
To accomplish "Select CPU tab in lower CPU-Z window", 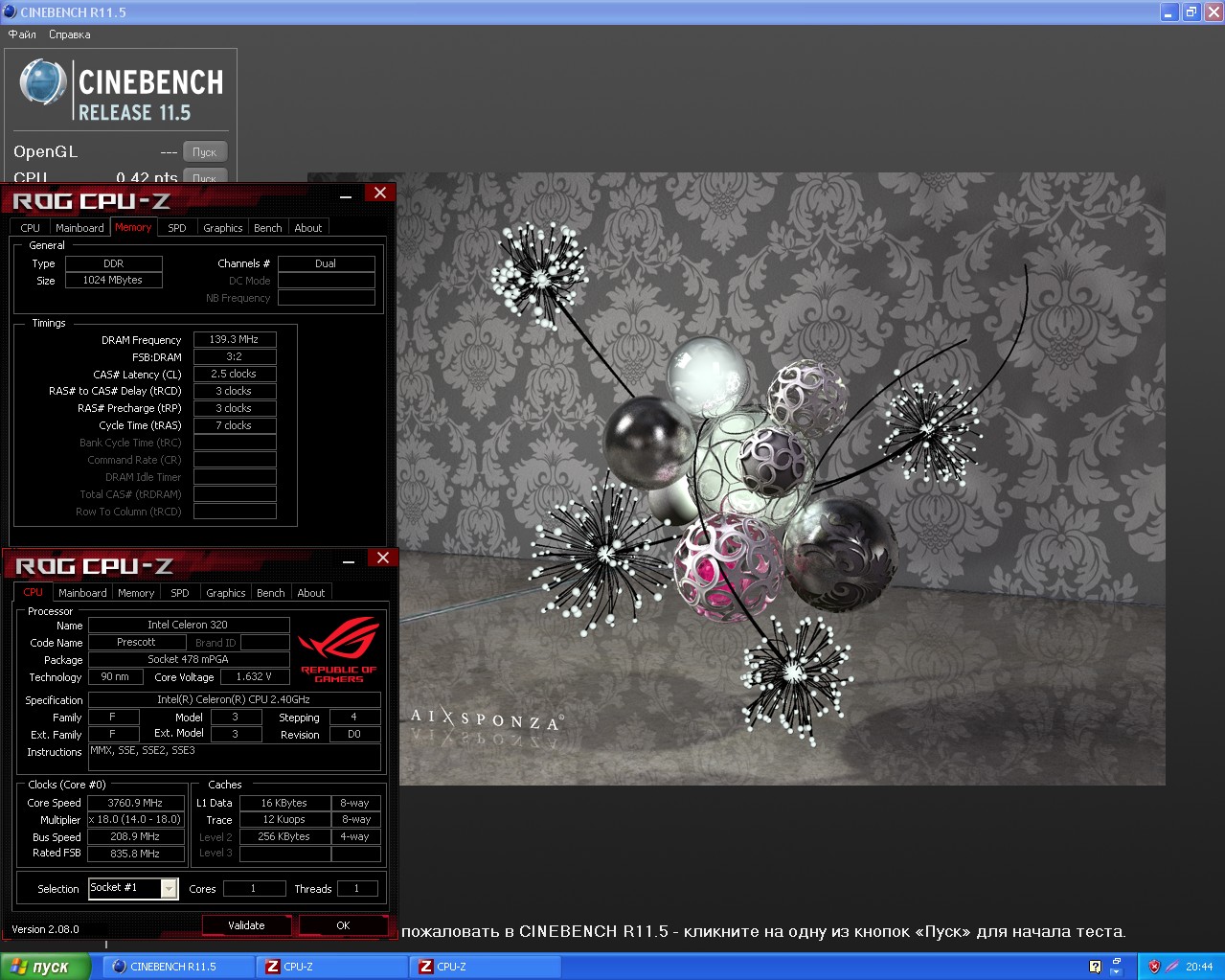I will pos(34,593).
